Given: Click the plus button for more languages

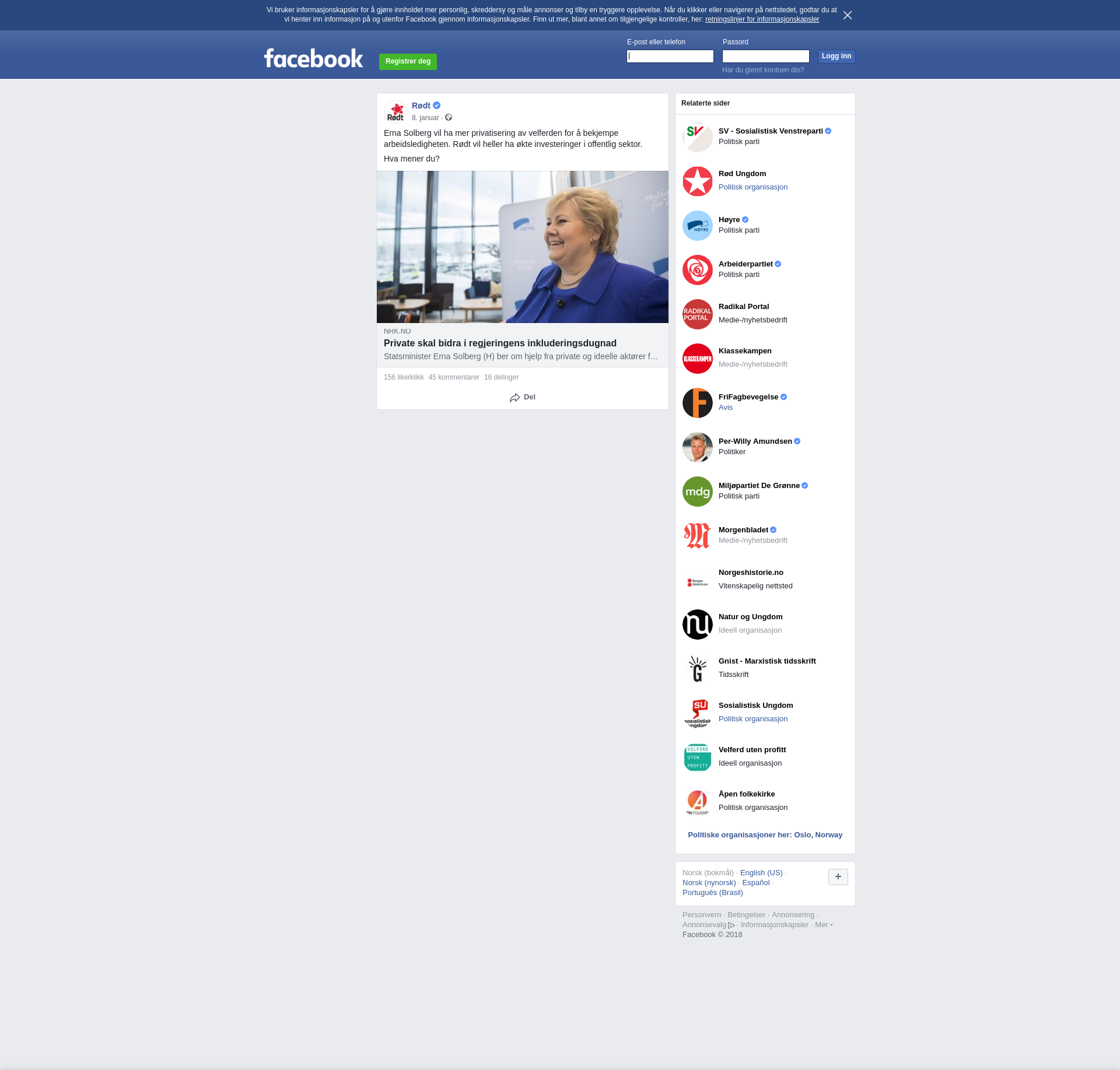Looking at the screenshot, I should (x=838, y=876).
